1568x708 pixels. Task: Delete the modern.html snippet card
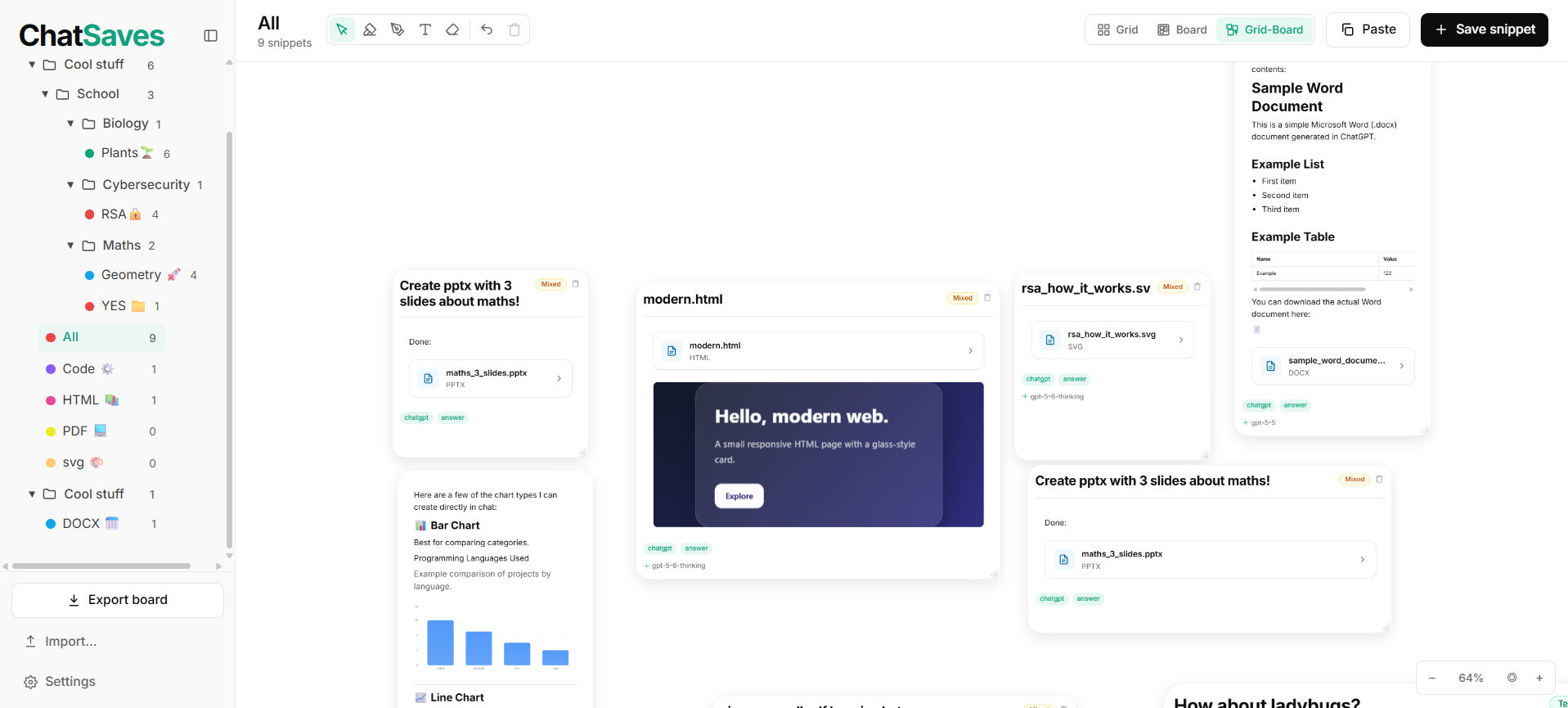987,298
